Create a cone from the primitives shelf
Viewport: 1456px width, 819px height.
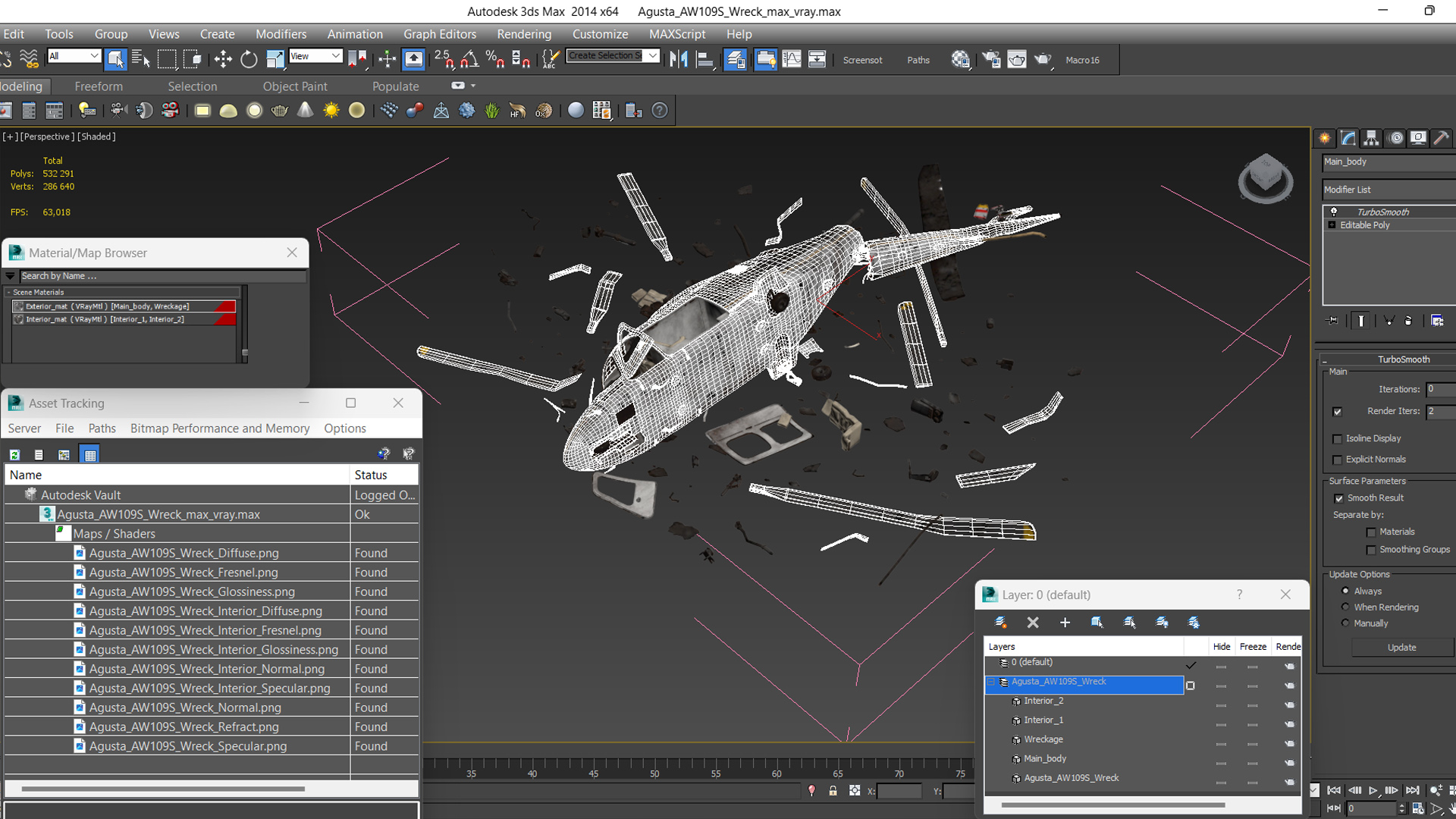305,111
